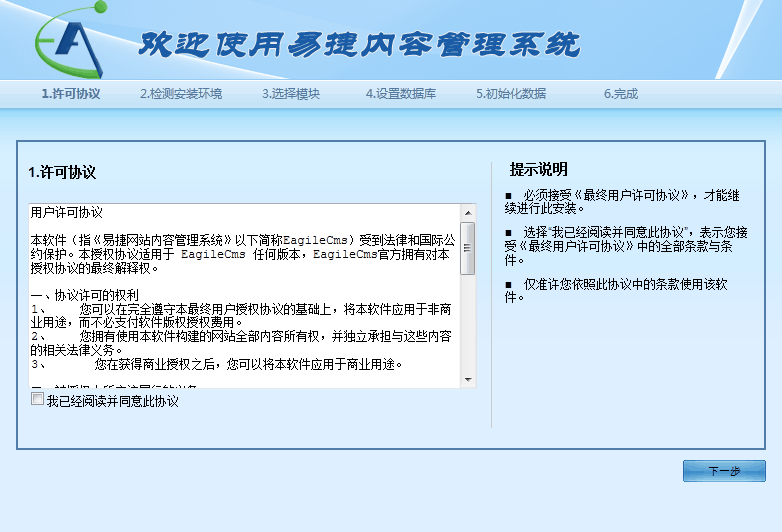This screenshot has width=782, height=532.
Task: Select the 3.选择模块 step tab
Action: 291,94
